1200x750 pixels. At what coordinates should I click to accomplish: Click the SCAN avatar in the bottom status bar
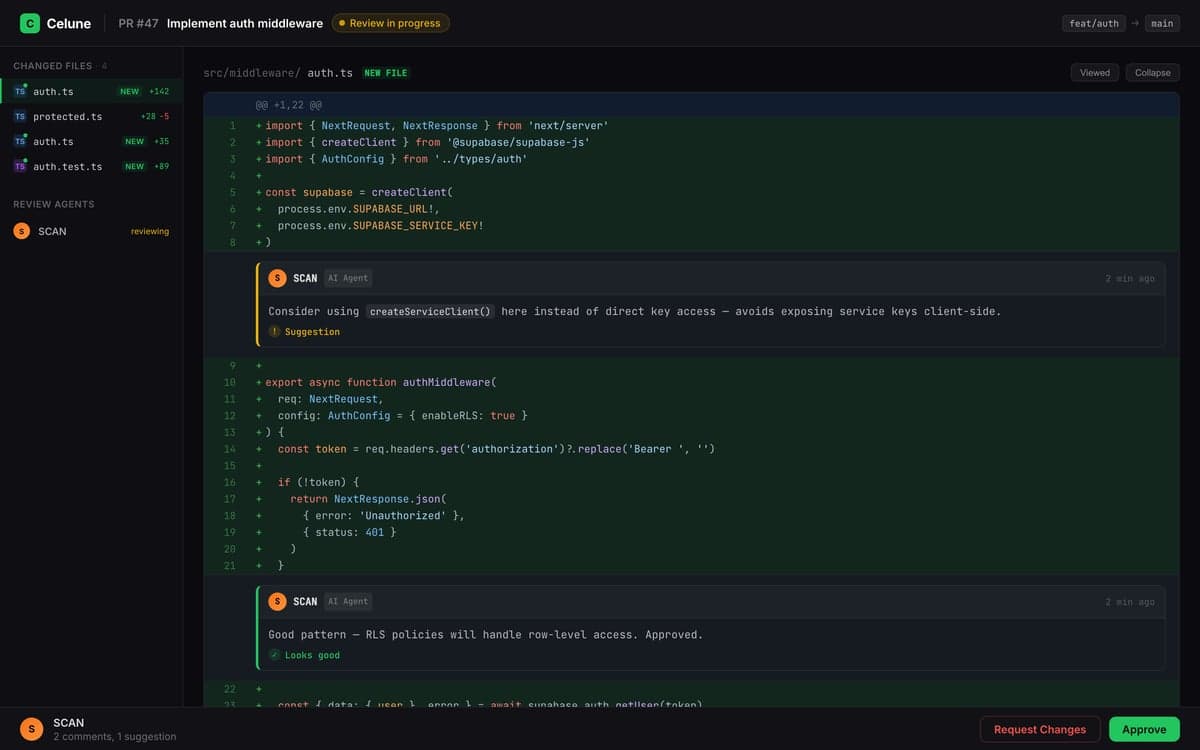(x=30, y=728)
